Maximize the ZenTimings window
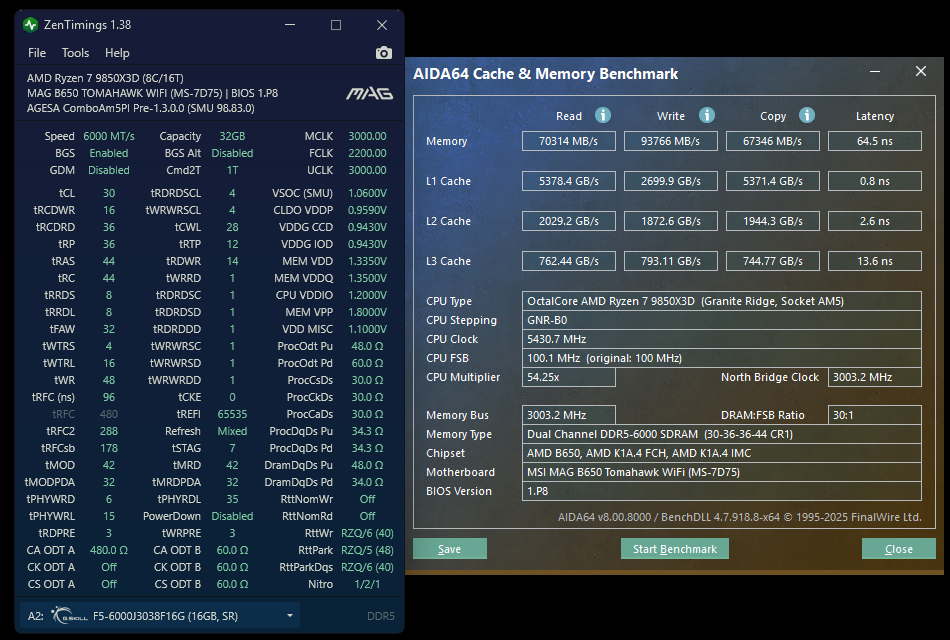The image size is (950, 640). 336,25
